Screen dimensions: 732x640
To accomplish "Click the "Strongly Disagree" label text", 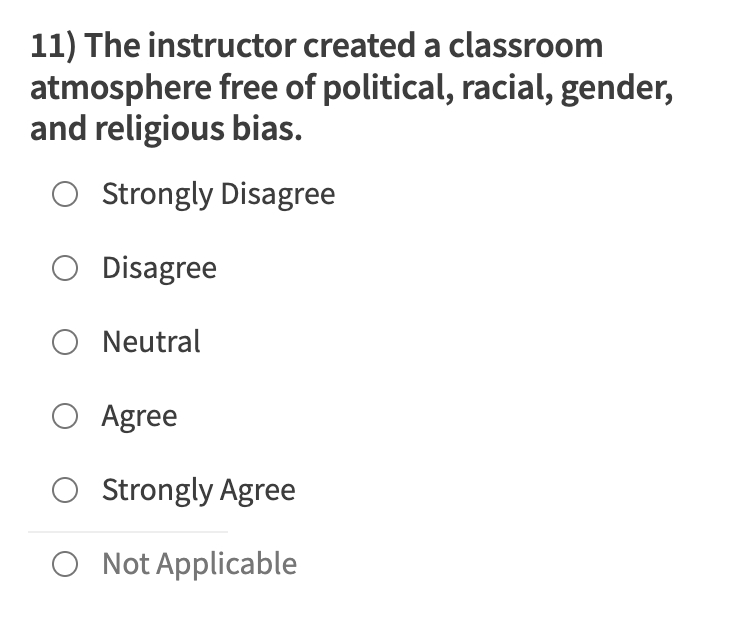I will [218, 194].
